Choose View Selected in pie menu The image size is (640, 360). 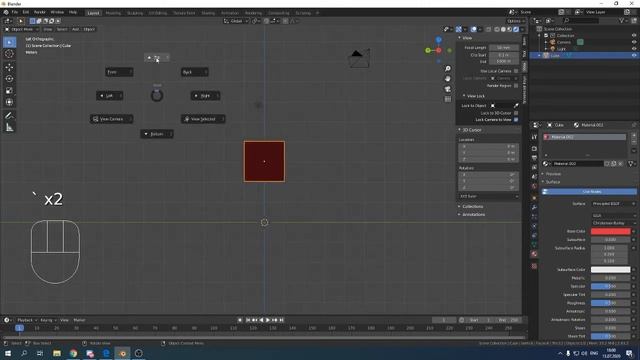tap(203, 119)
